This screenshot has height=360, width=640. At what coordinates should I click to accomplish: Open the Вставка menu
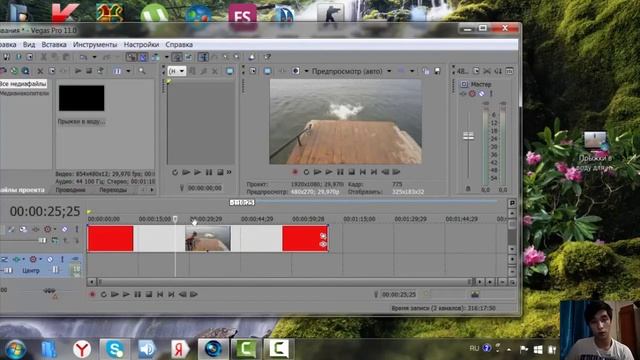pyautogui.click(x=54, y=44)
